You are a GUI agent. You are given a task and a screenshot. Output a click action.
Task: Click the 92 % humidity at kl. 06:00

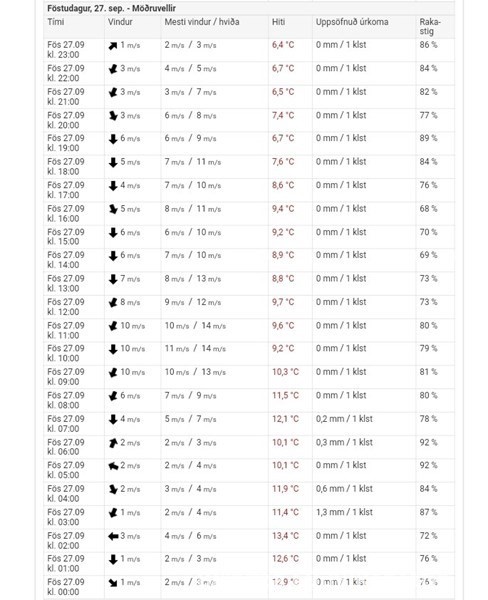pyautogui.click(x=428, y=442)
